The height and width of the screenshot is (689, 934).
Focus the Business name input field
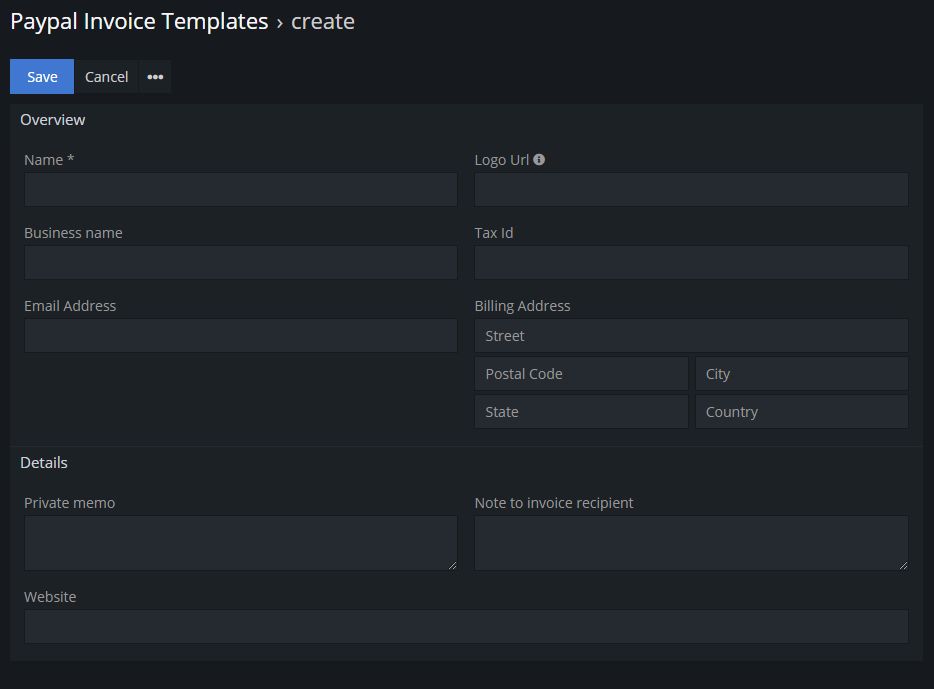(x=241, y=263)
